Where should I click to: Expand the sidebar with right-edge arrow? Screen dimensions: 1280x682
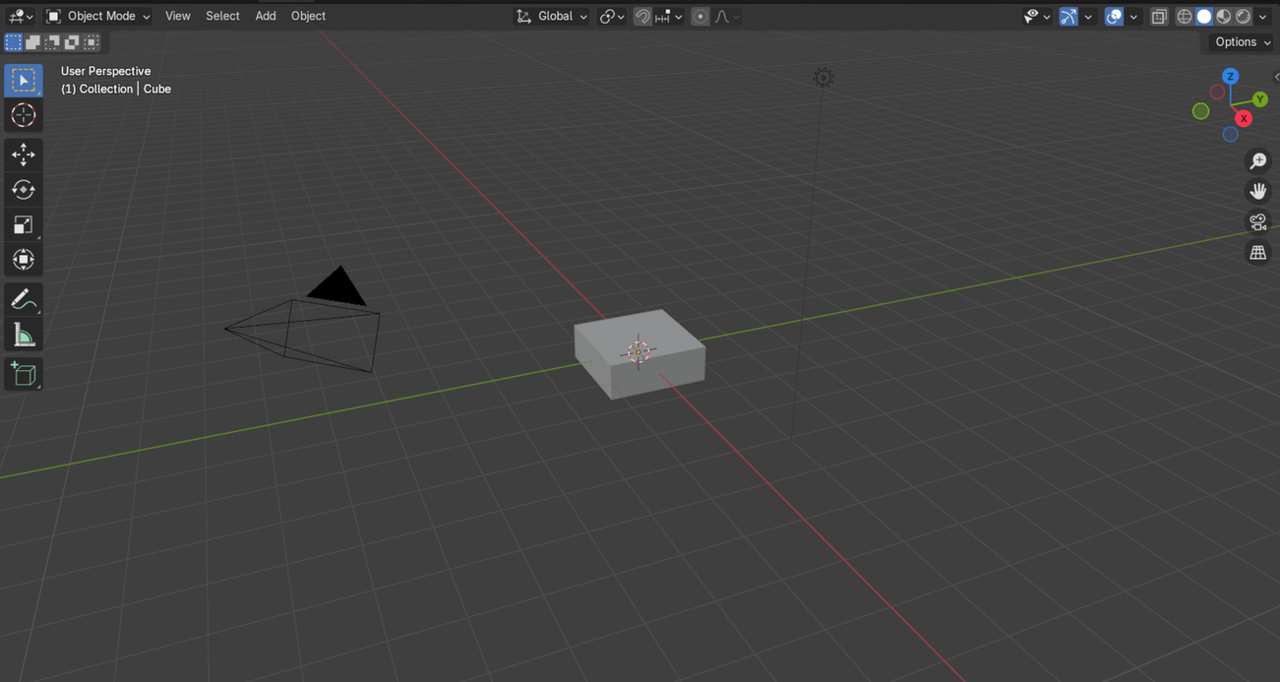point(1275,77)
